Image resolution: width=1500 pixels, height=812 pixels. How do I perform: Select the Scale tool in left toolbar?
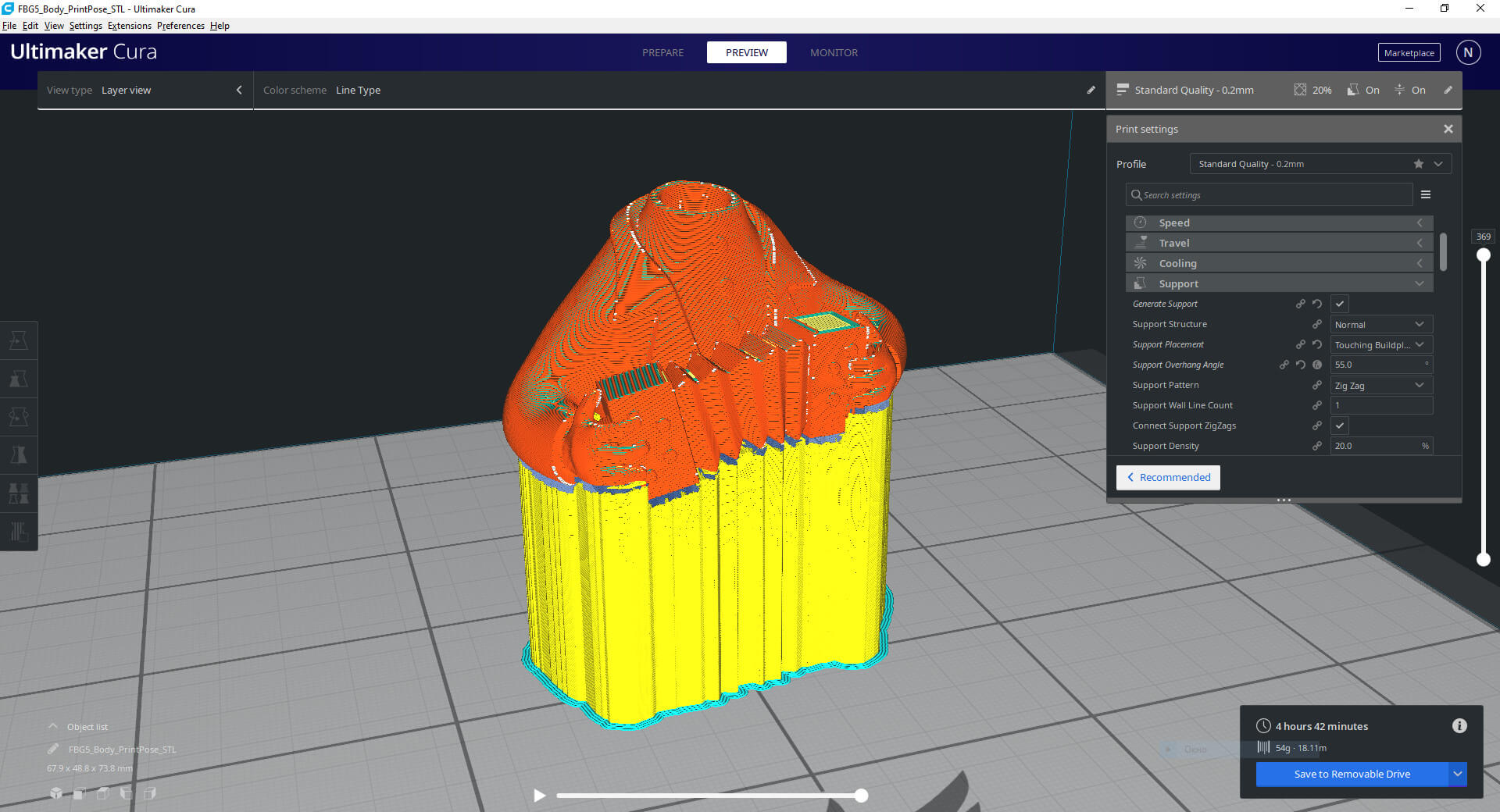click(19, 379)
